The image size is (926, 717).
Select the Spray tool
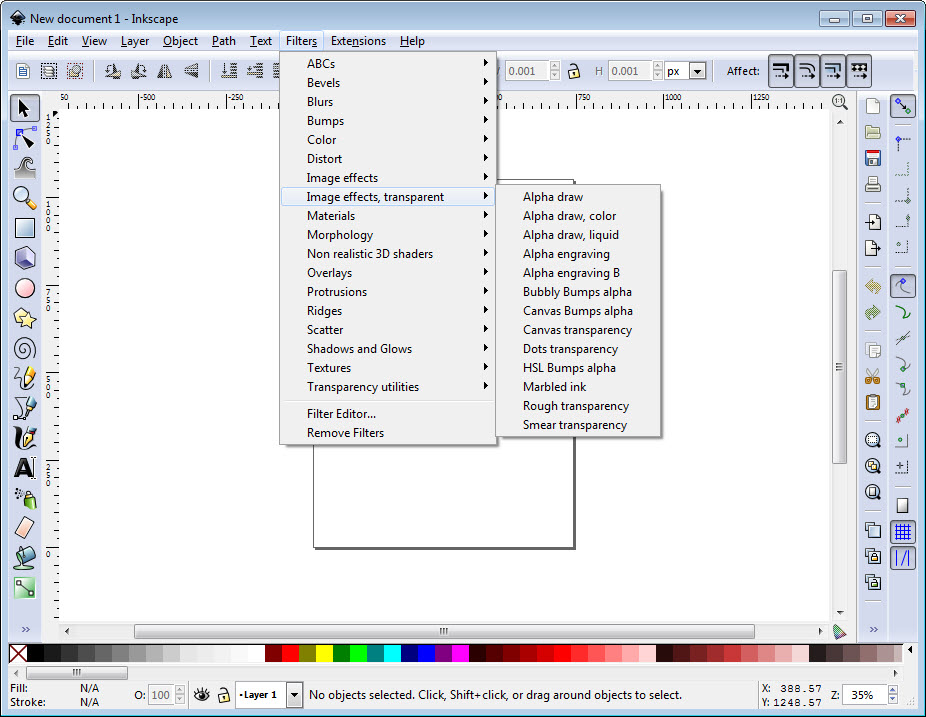point(24,498)
